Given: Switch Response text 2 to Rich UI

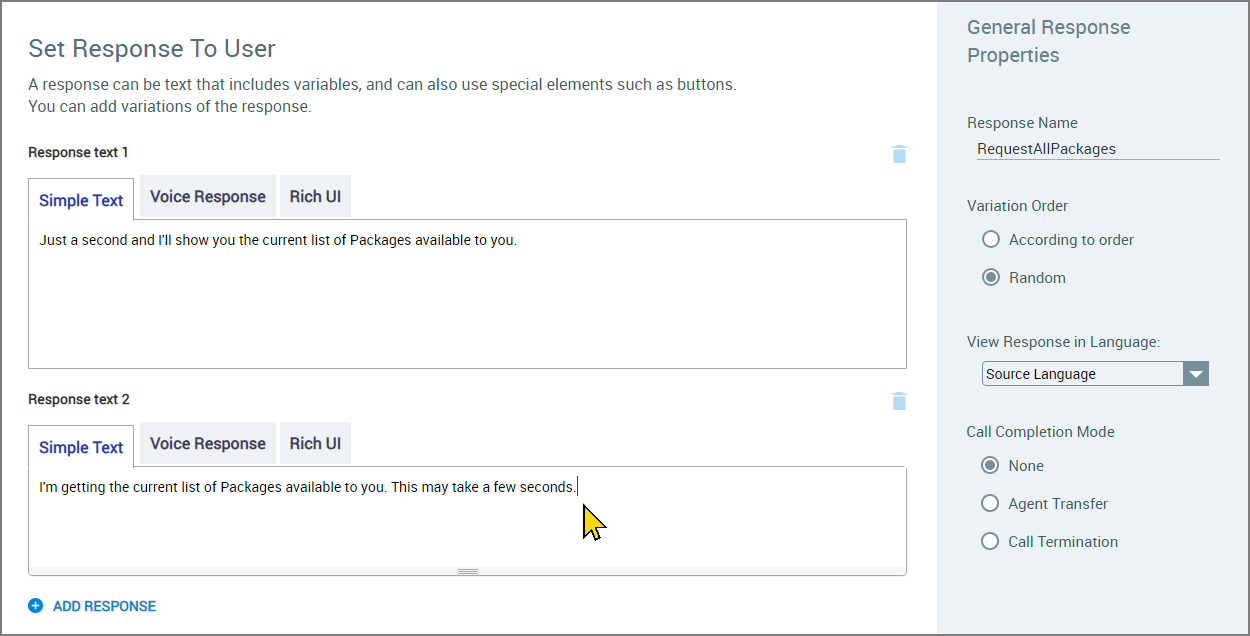Looking at the screenshot, I should click(314, 443).
